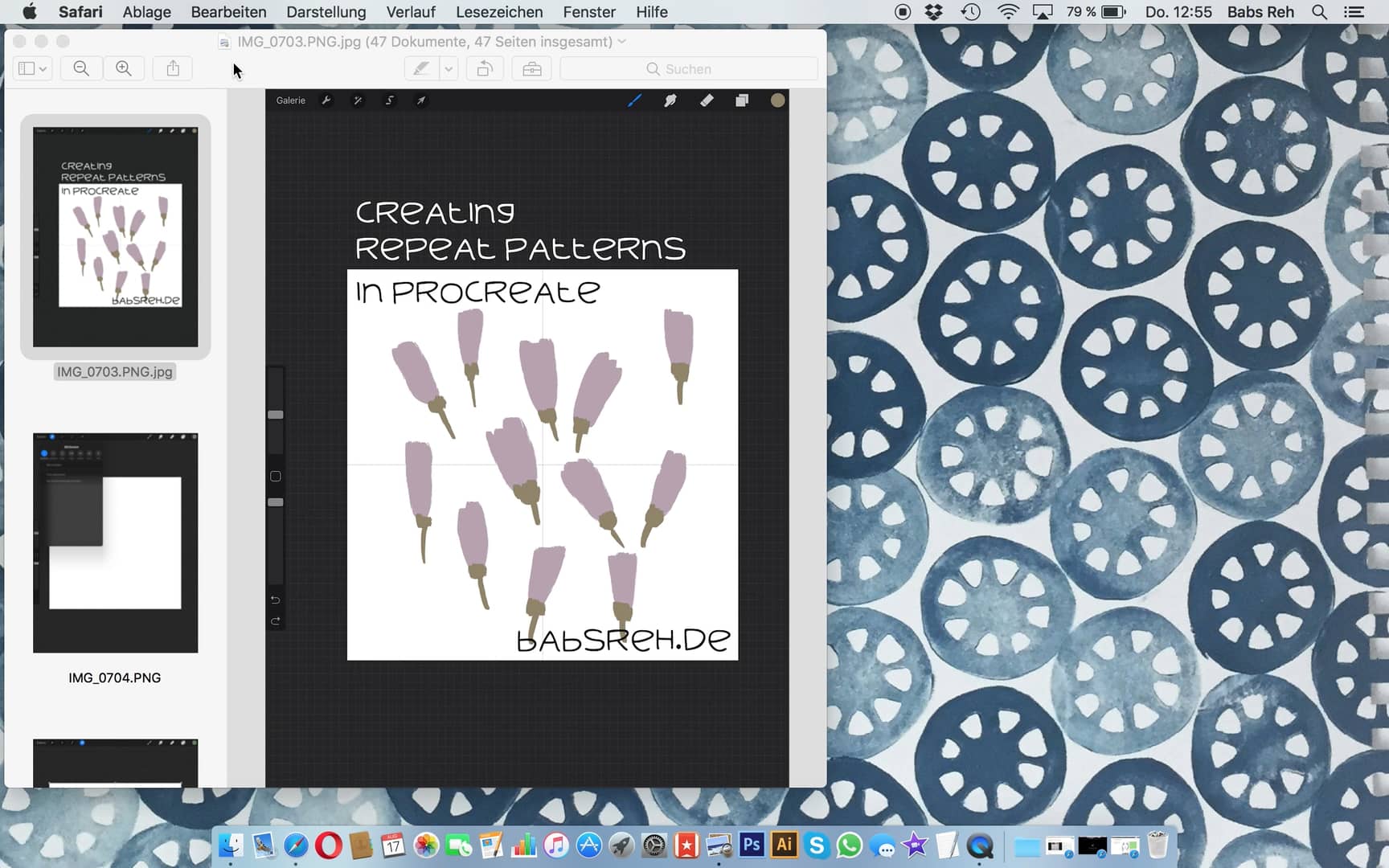Screen dimensions: 1389x868
Task: Open the Darstellung menu
Action: point(326,12)
